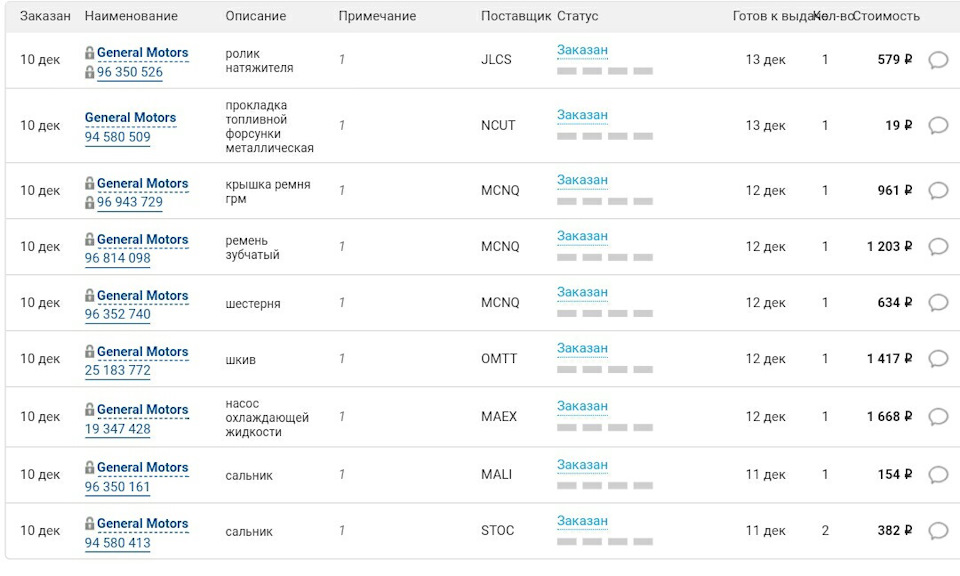Image resolution: width=960 pixels, height=576 pixels.
Task: Open comment icon for 634 ₽ шестерня row
Action: (938, 303)
